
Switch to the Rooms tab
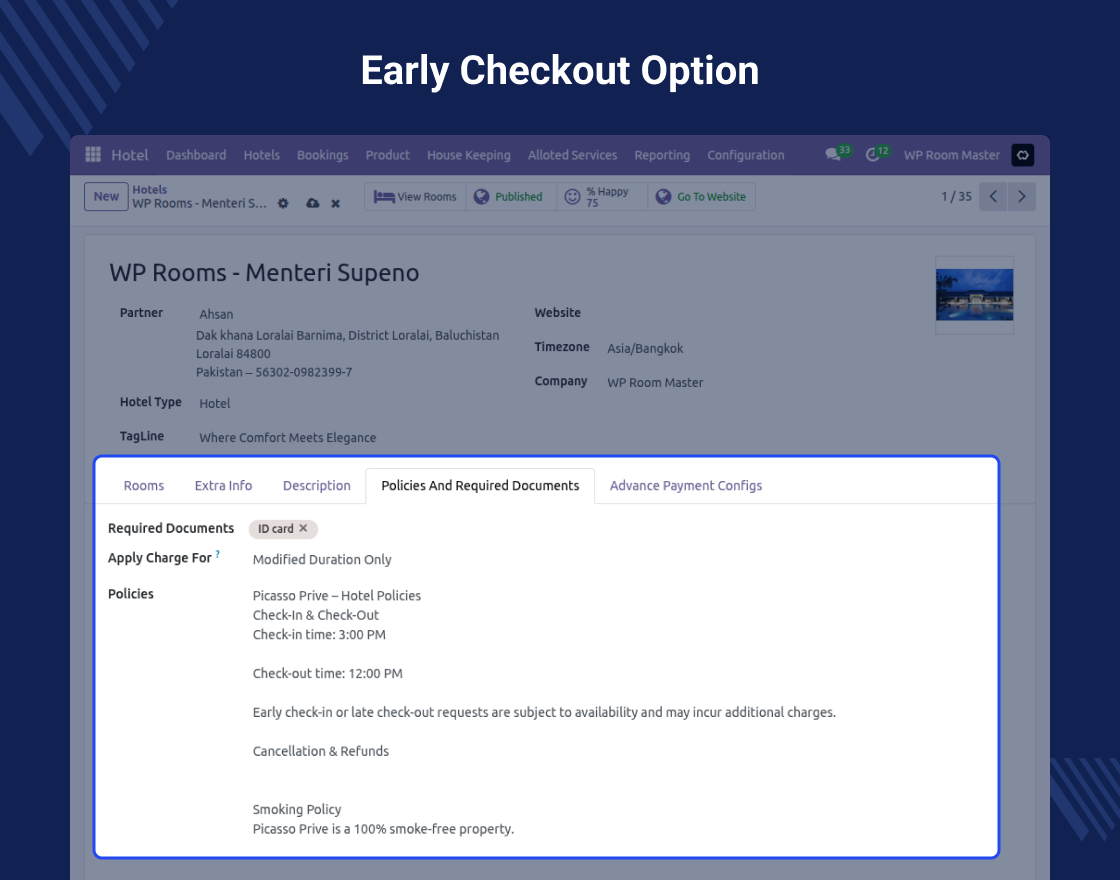(144, 486)
